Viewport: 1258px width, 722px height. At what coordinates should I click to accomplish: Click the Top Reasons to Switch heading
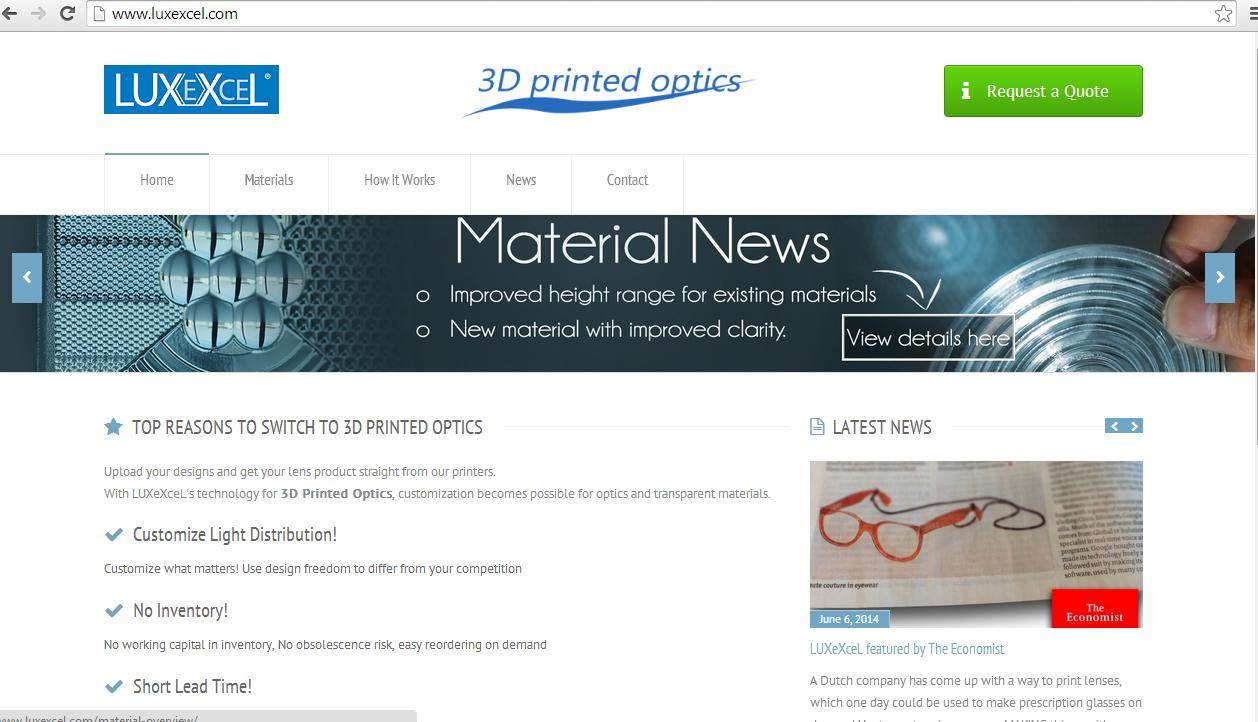point(307,427)
